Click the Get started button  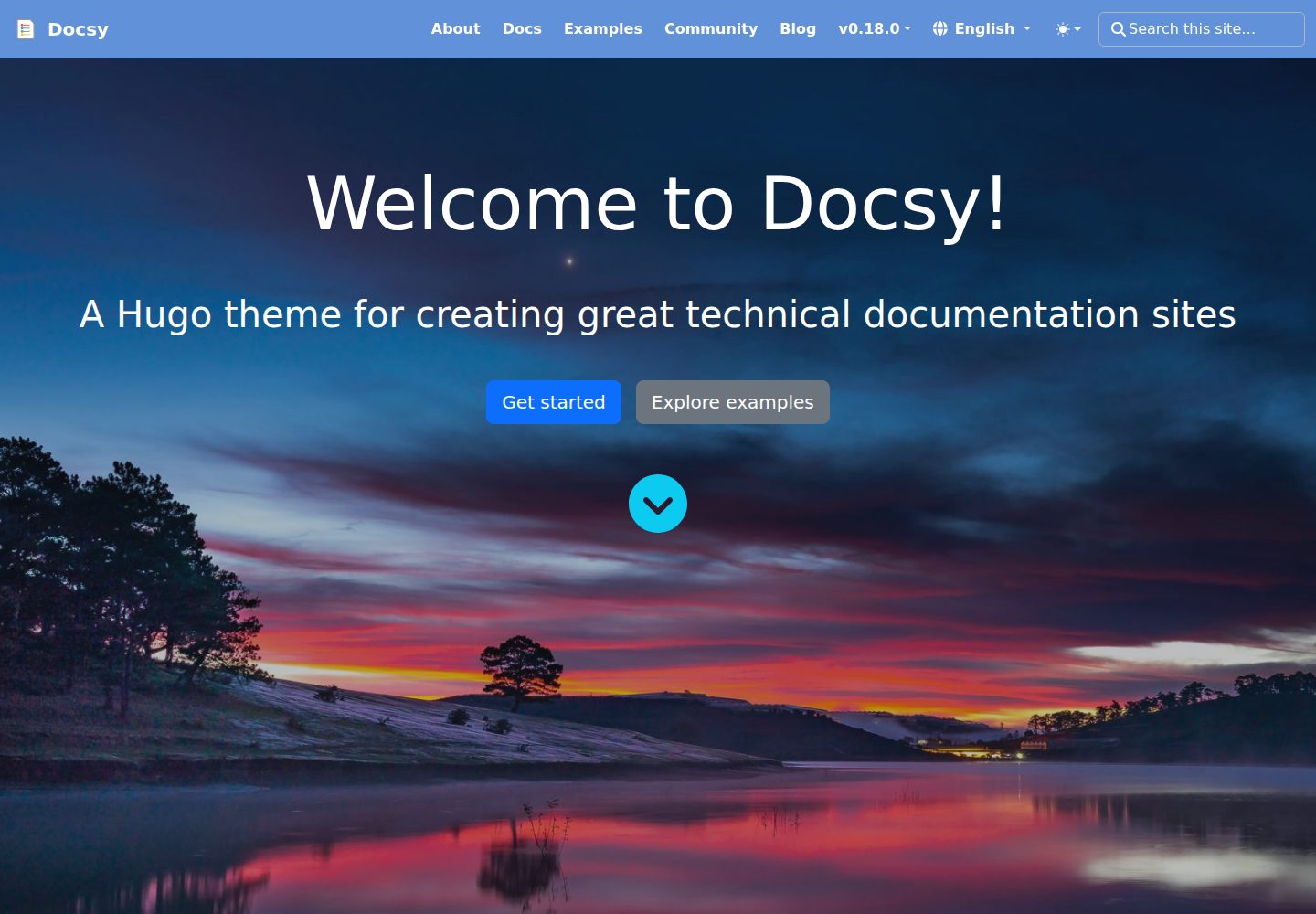[x=554, y=402]
